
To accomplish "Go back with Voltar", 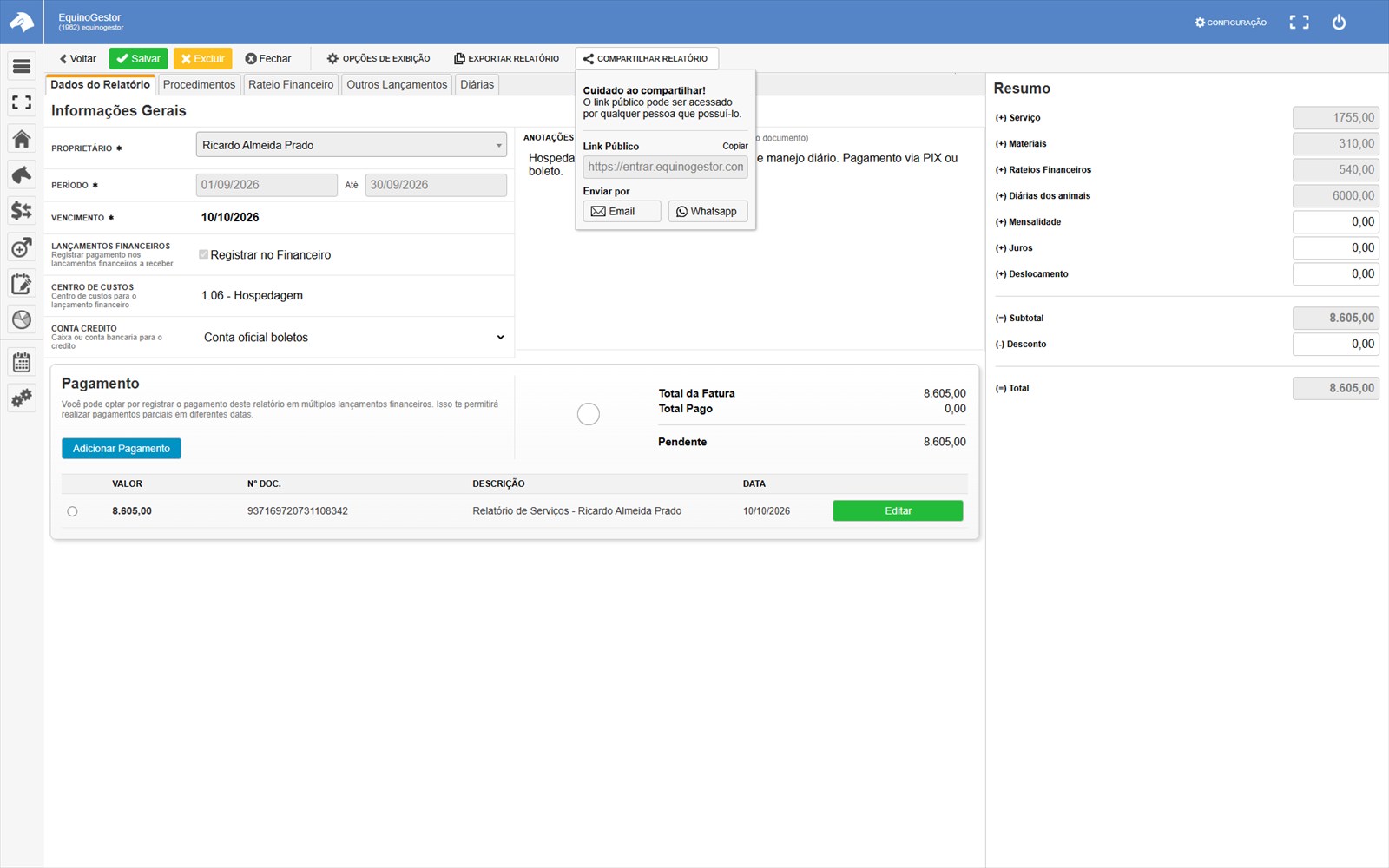I will pyautogui.click(x=77, y=59).
